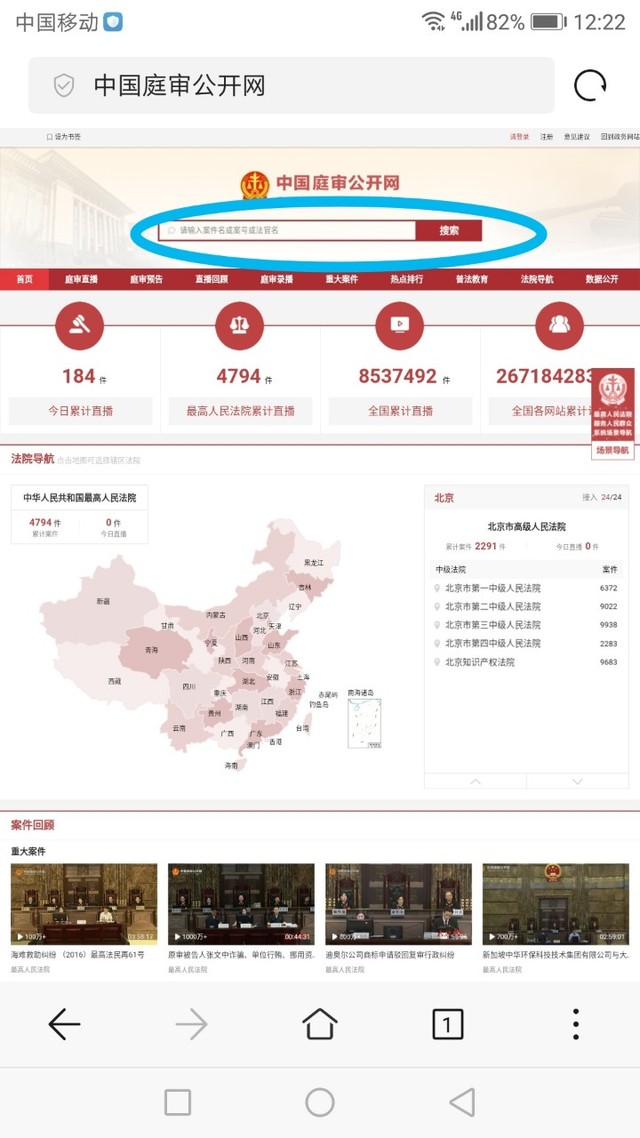This screenshot has width=640, height=1138.
Task: Open 海难救助纠纷 video thumbnail
Action: tap(84, 904)
